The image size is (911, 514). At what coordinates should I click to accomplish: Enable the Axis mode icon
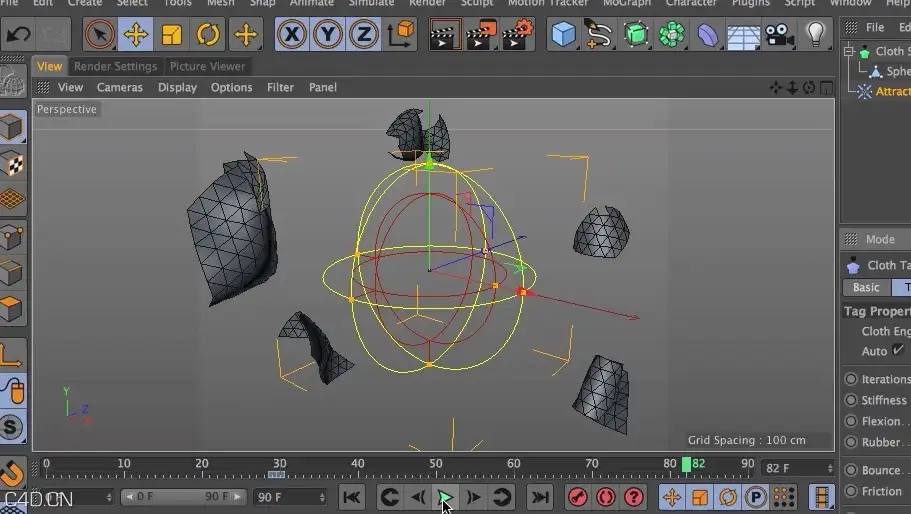(x=12, y=354)
